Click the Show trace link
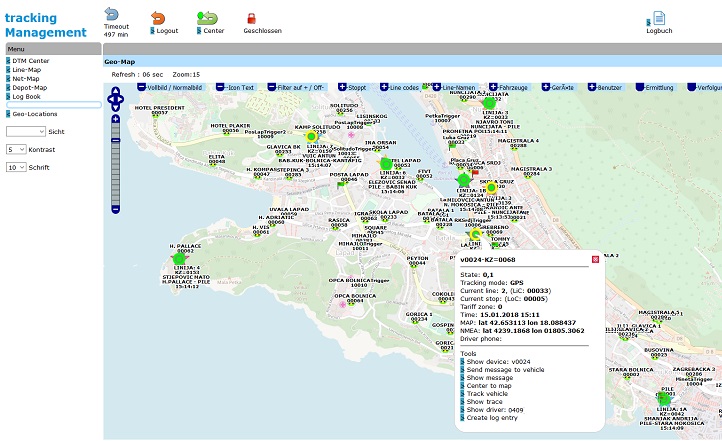722x441 pixels. click(484, 402)
